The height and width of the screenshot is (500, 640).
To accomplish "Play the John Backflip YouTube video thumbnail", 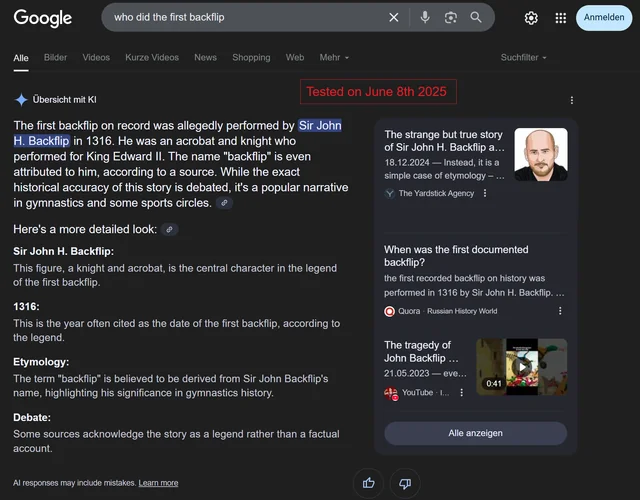I will pos(521,367).
